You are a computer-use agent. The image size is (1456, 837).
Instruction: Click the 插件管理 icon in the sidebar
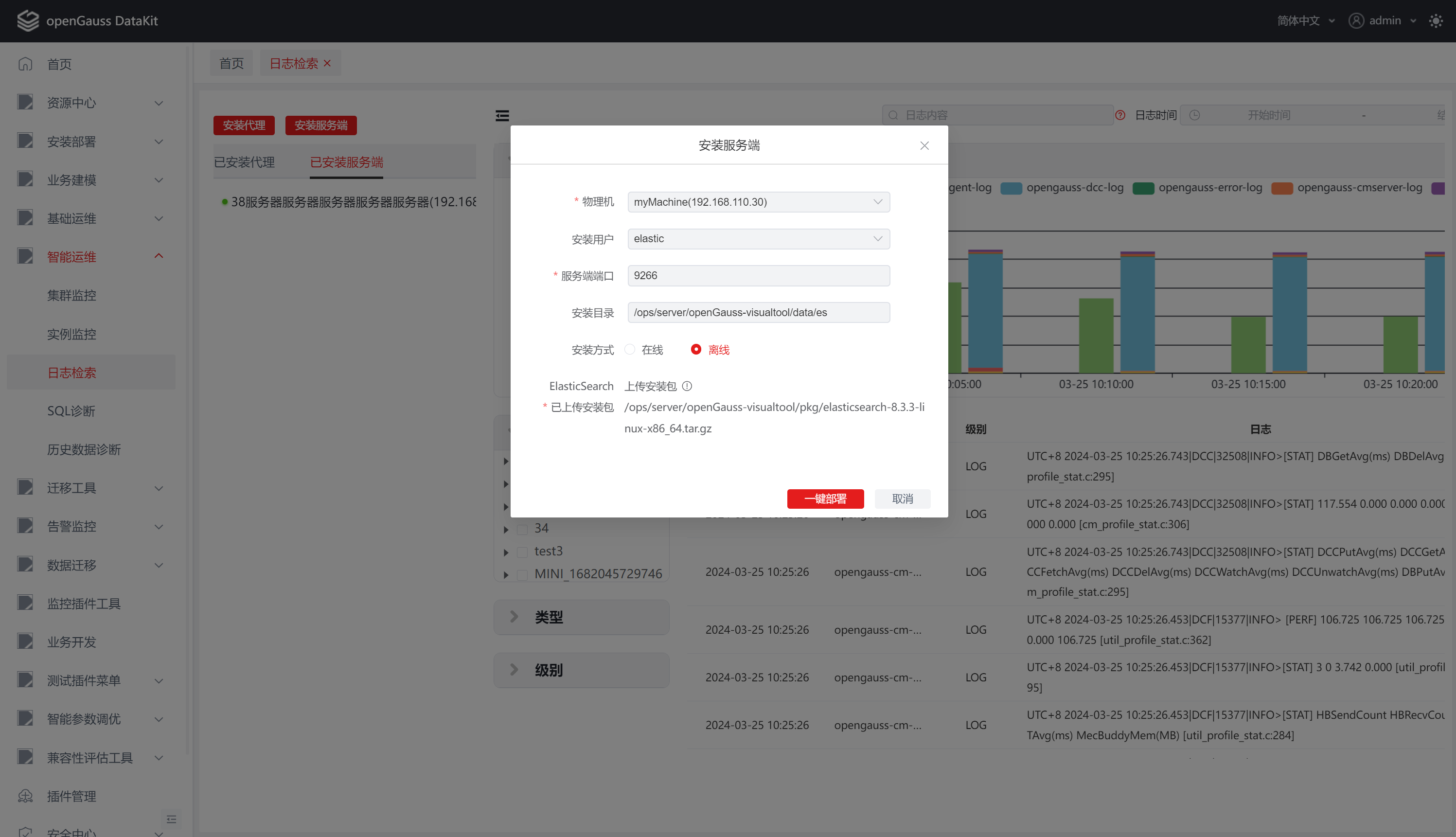click(x=25, y=796)
